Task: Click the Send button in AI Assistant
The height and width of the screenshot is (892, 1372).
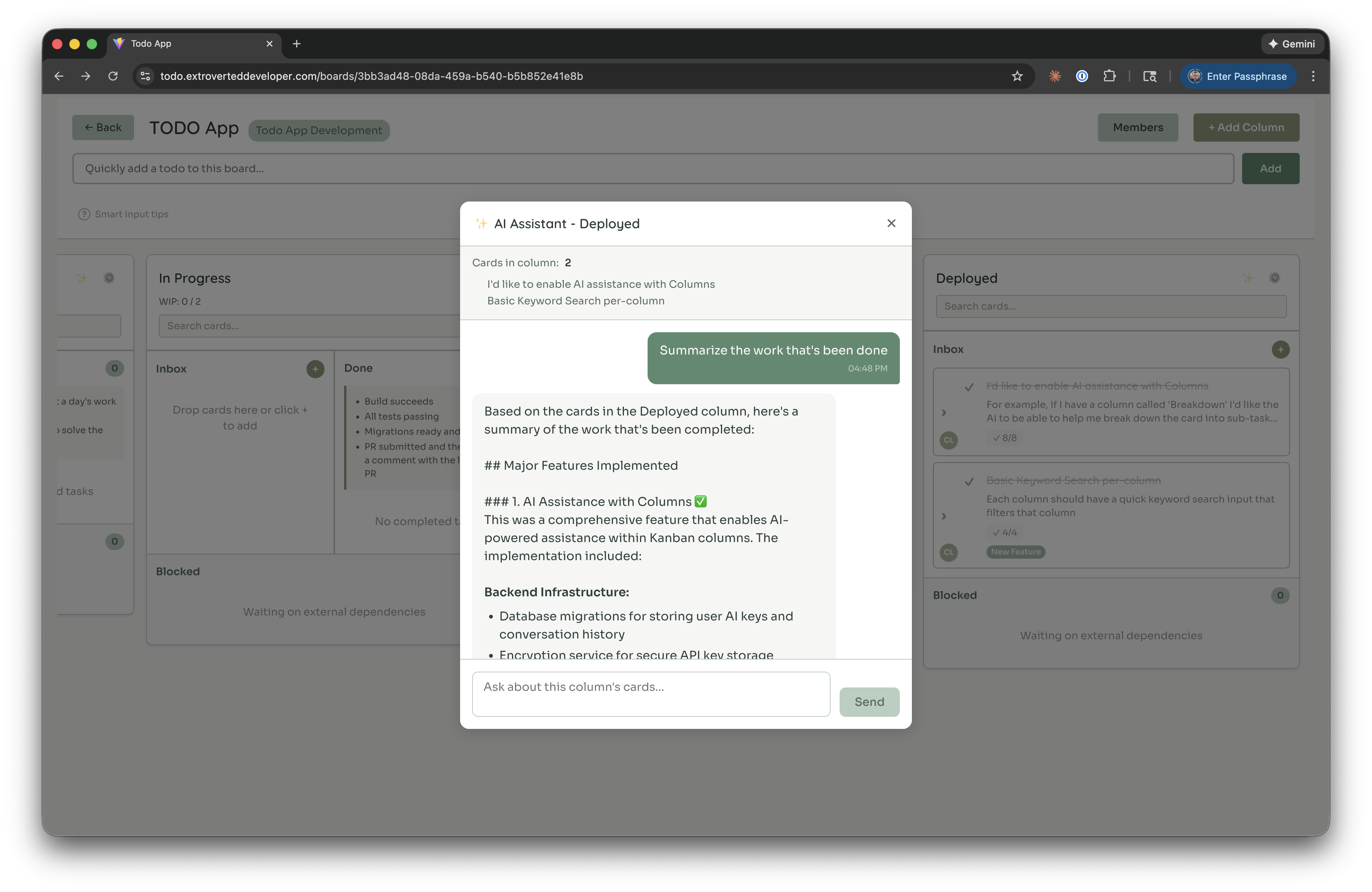Action: point(869,702)
